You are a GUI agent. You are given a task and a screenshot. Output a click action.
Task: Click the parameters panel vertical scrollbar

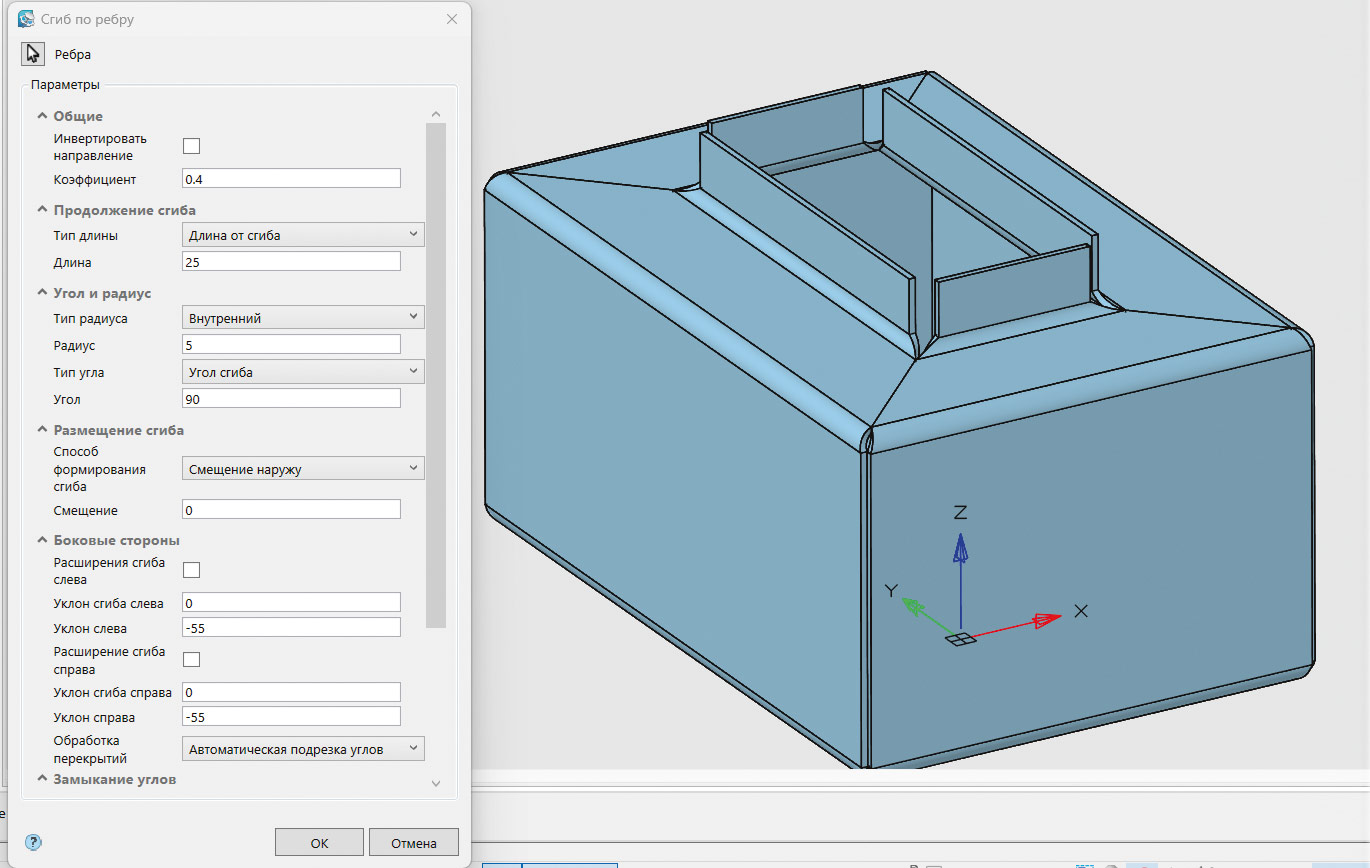point(435,375)
